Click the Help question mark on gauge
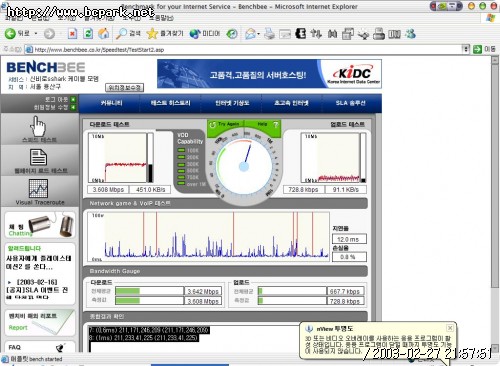Screen dimensions: 500x366 click(276, 124)
